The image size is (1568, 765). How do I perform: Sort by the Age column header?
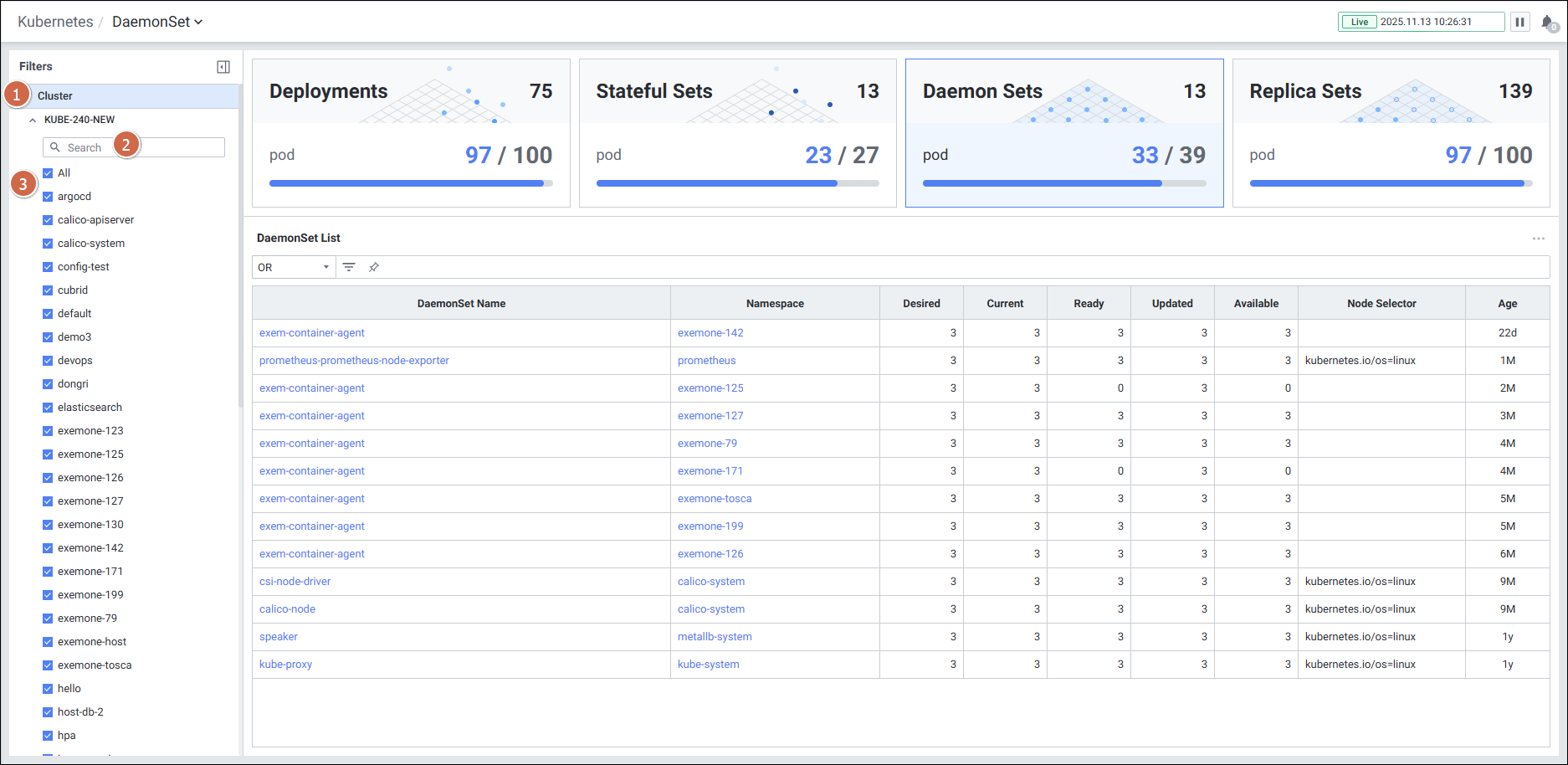1507,304
